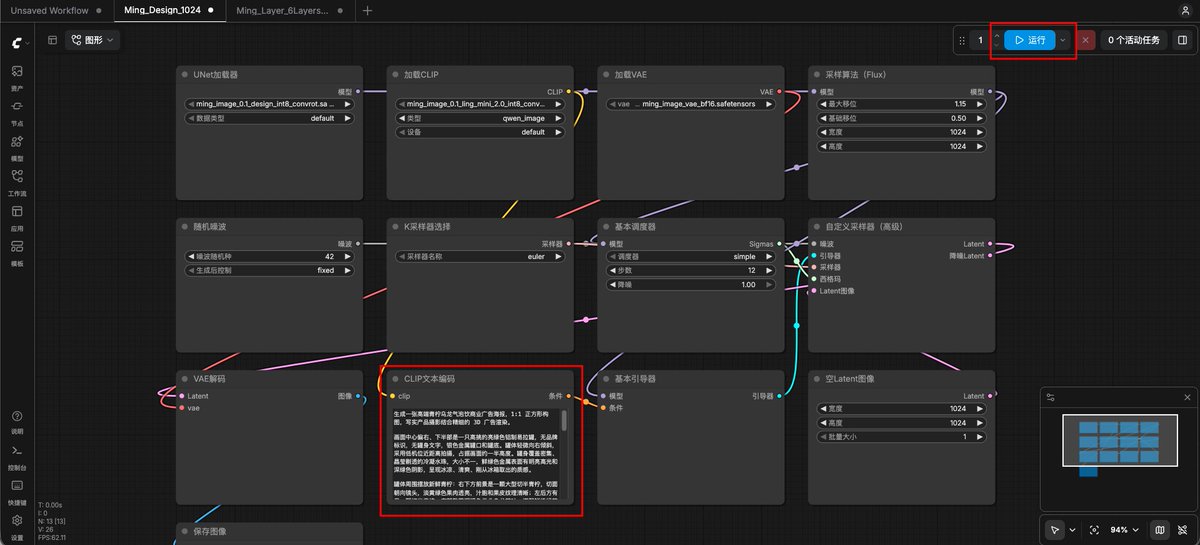This screenshot has height=545, width=1200.
Task: Select the vae model file name field
Action: point(691,104)
